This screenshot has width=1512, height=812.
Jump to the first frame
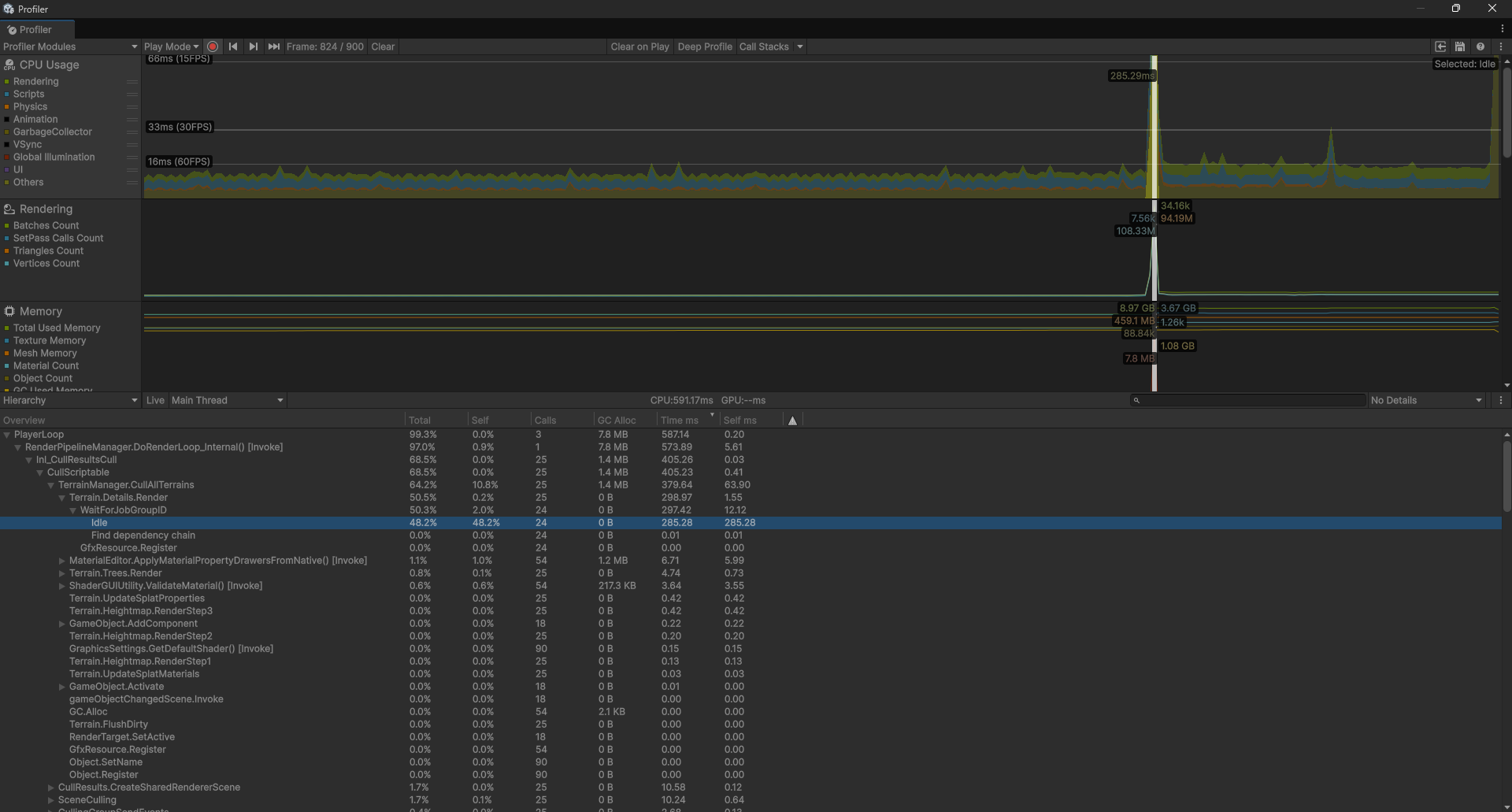click(x=232, y=46)
